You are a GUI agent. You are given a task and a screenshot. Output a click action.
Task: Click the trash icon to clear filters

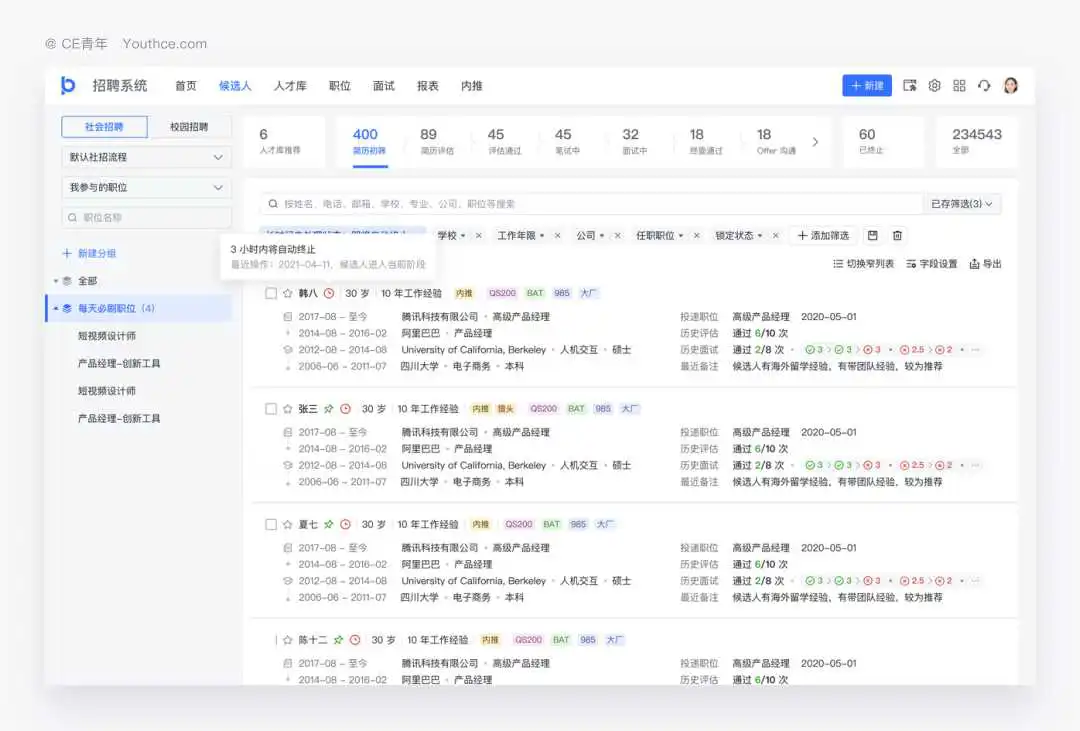[897, 236]
